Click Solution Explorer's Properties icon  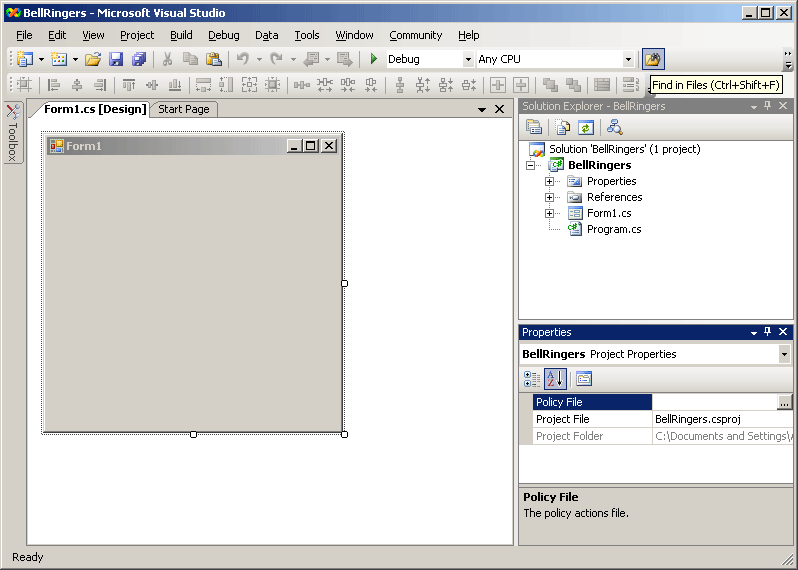coord(534,127)
